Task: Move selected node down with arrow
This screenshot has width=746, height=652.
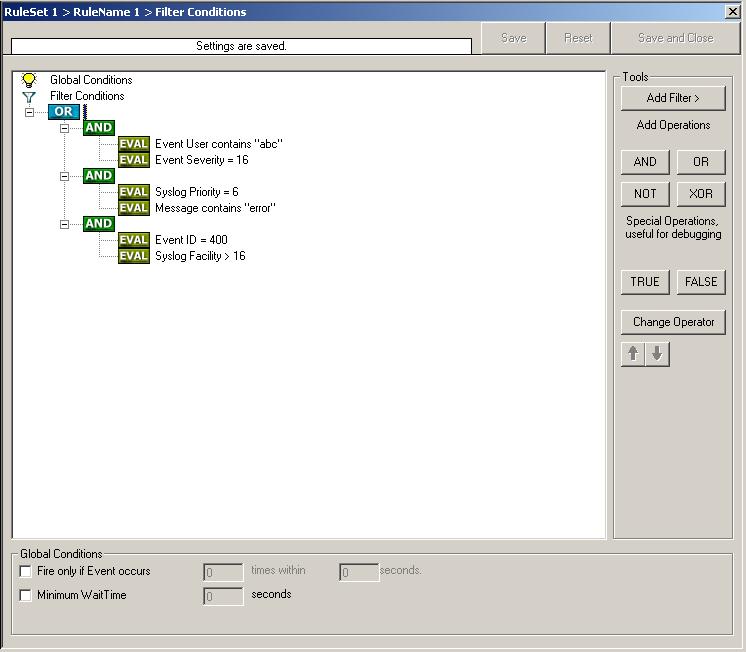Action: point(658,354)
